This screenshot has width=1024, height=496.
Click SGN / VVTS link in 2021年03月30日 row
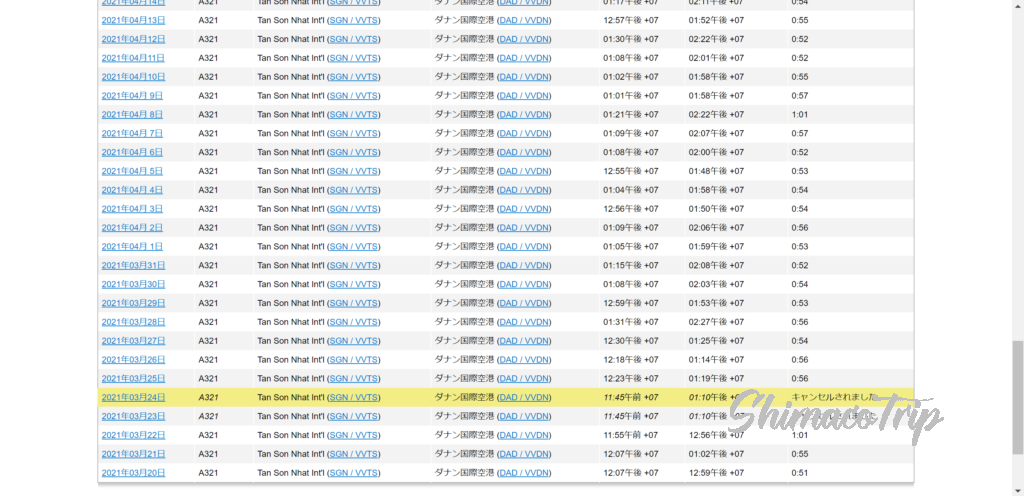354,284
